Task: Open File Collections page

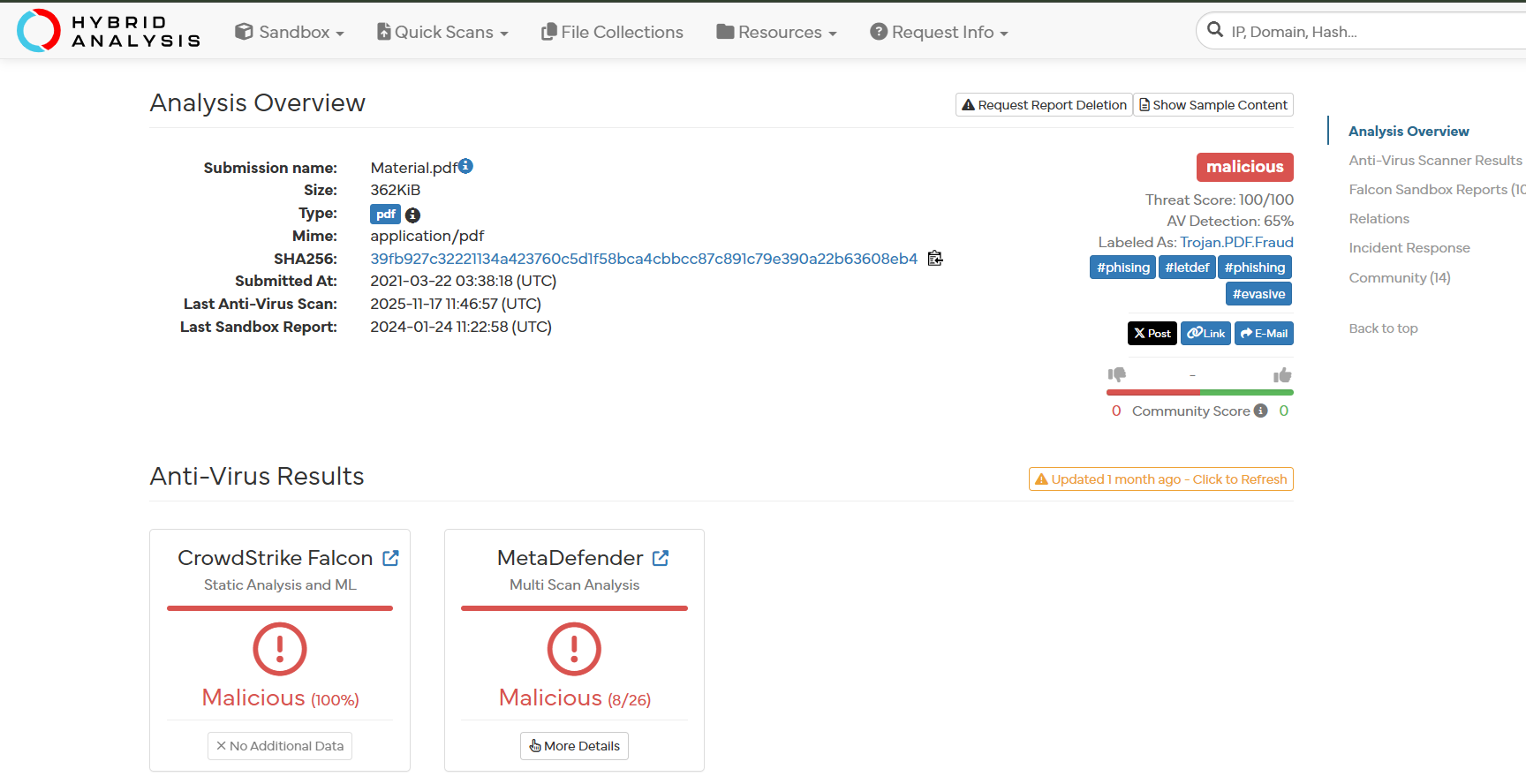Action: [x=612, y=32]
